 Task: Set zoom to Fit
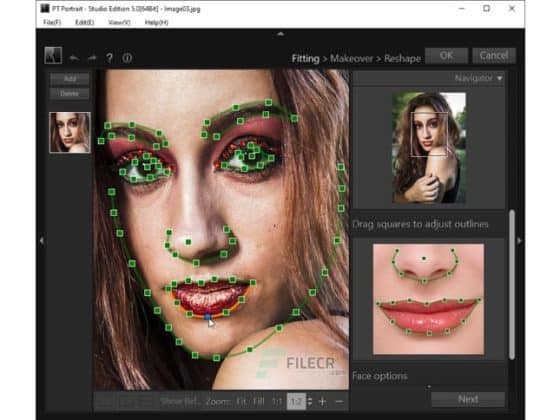tap(241, 401)
